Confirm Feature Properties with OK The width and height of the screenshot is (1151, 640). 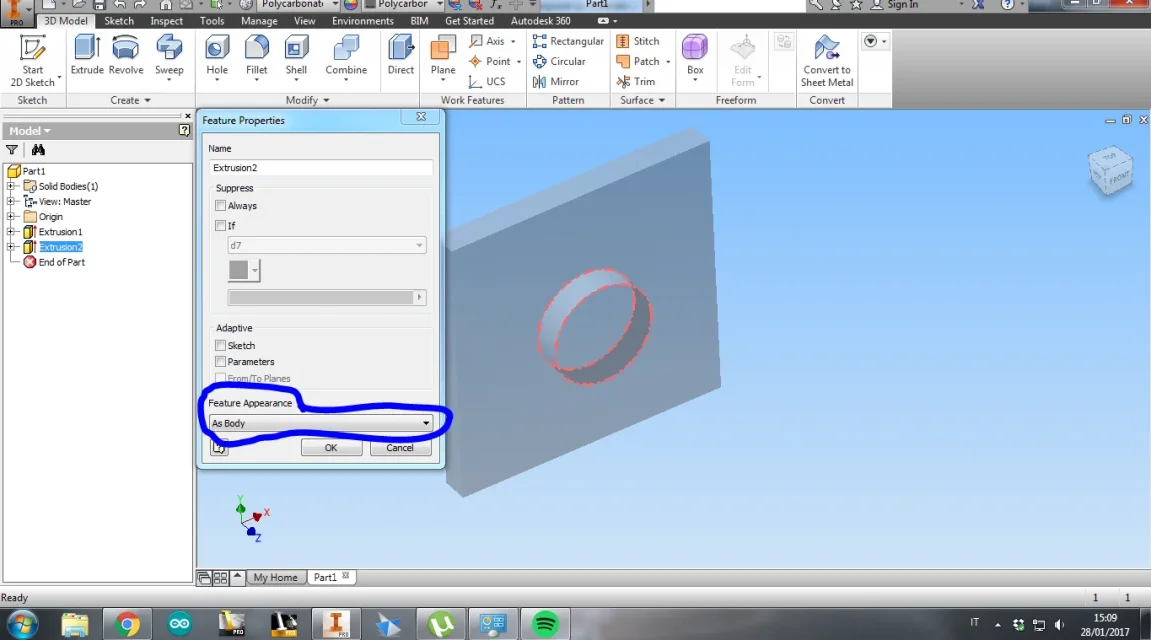331,448
